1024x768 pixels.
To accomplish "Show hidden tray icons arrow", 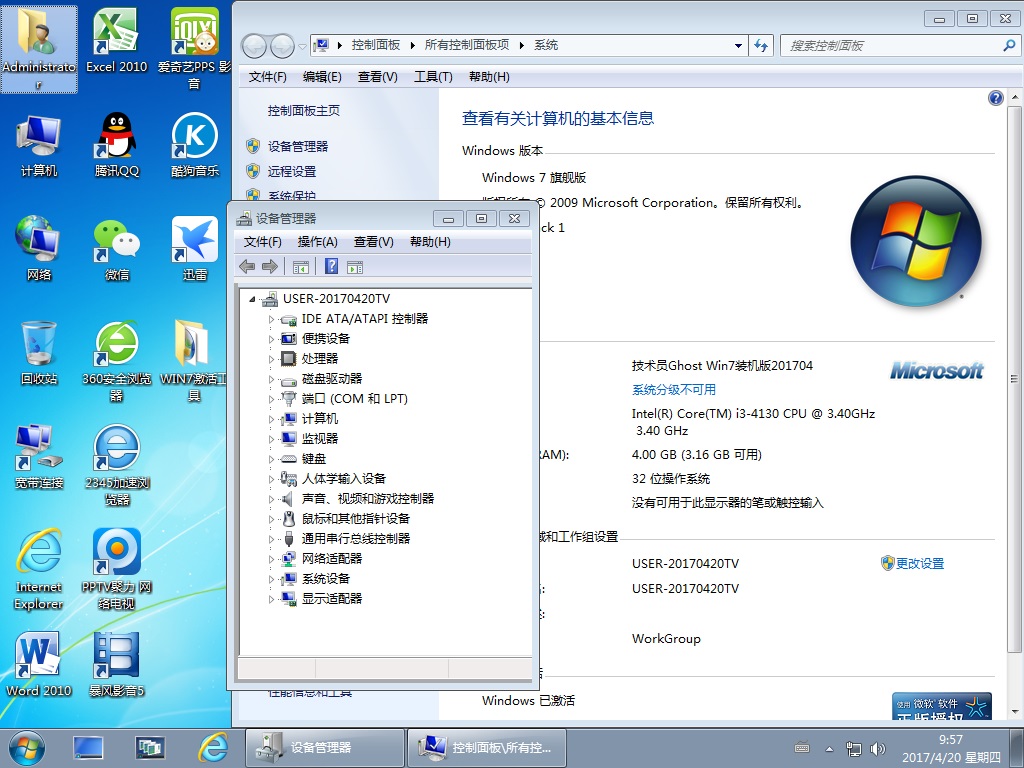I will 829,748.
